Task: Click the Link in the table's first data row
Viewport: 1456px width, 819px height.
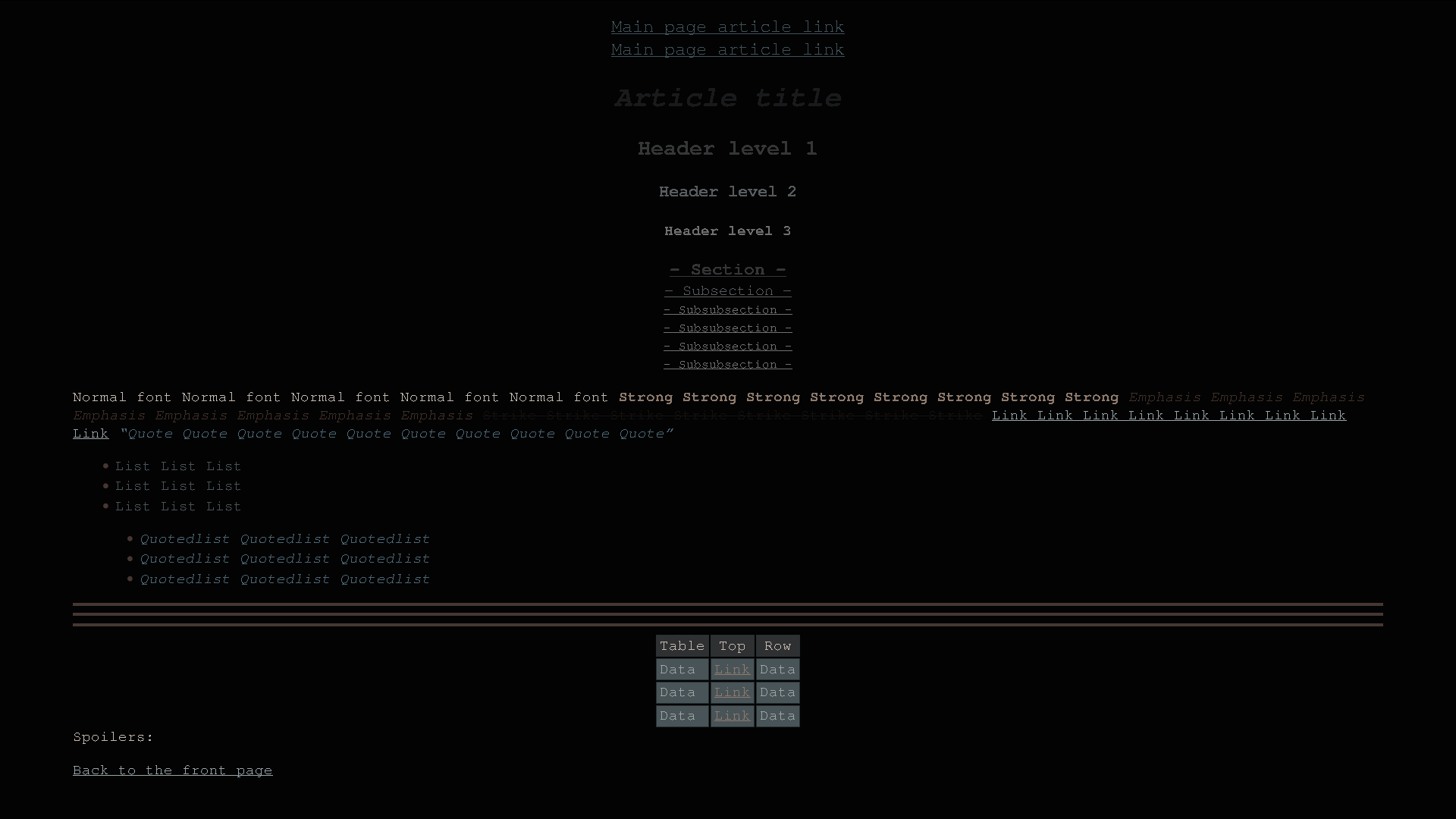Action: 732,669
